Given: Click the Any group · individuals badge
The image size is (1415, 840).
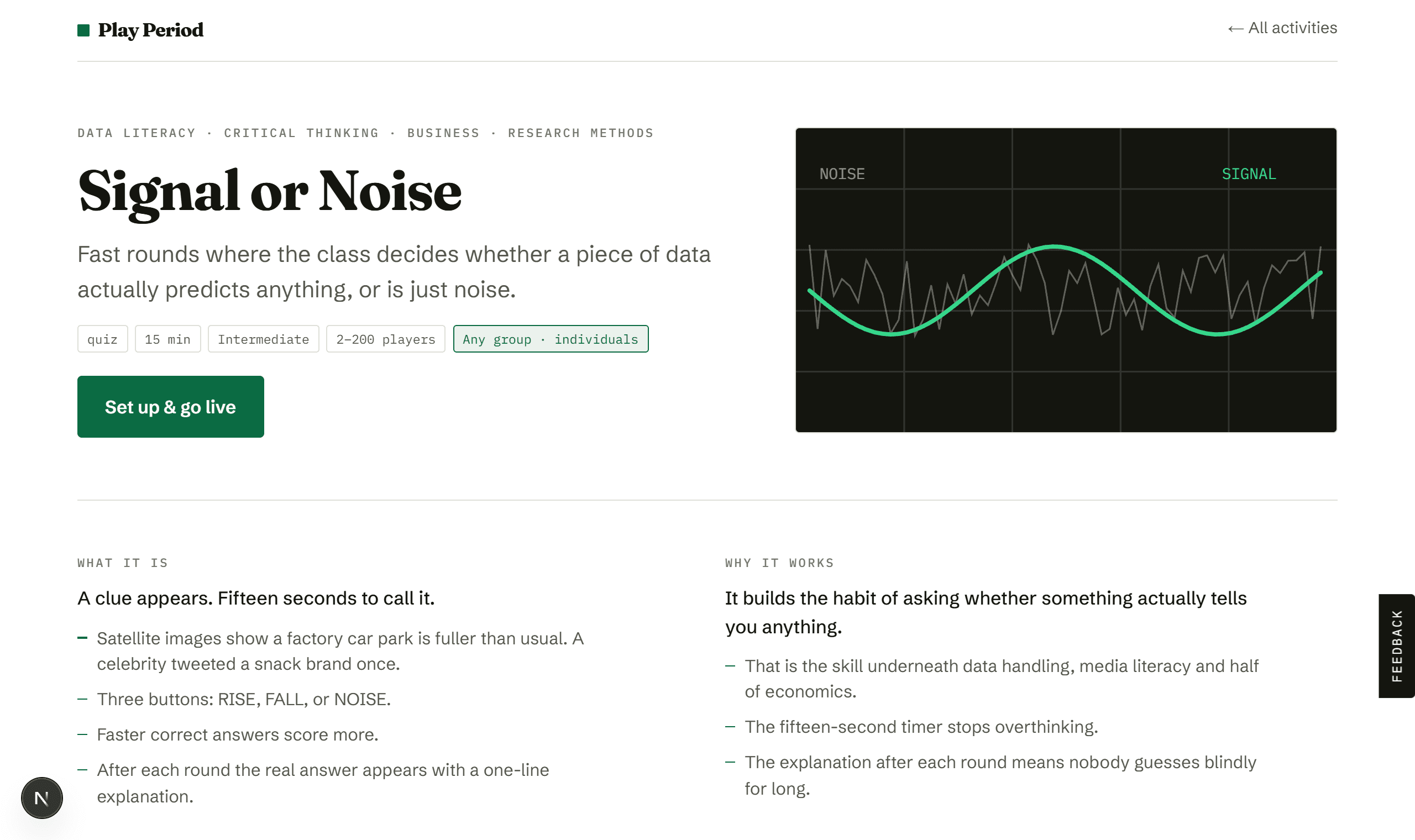Looking at the screenshot, I should 551,339.
